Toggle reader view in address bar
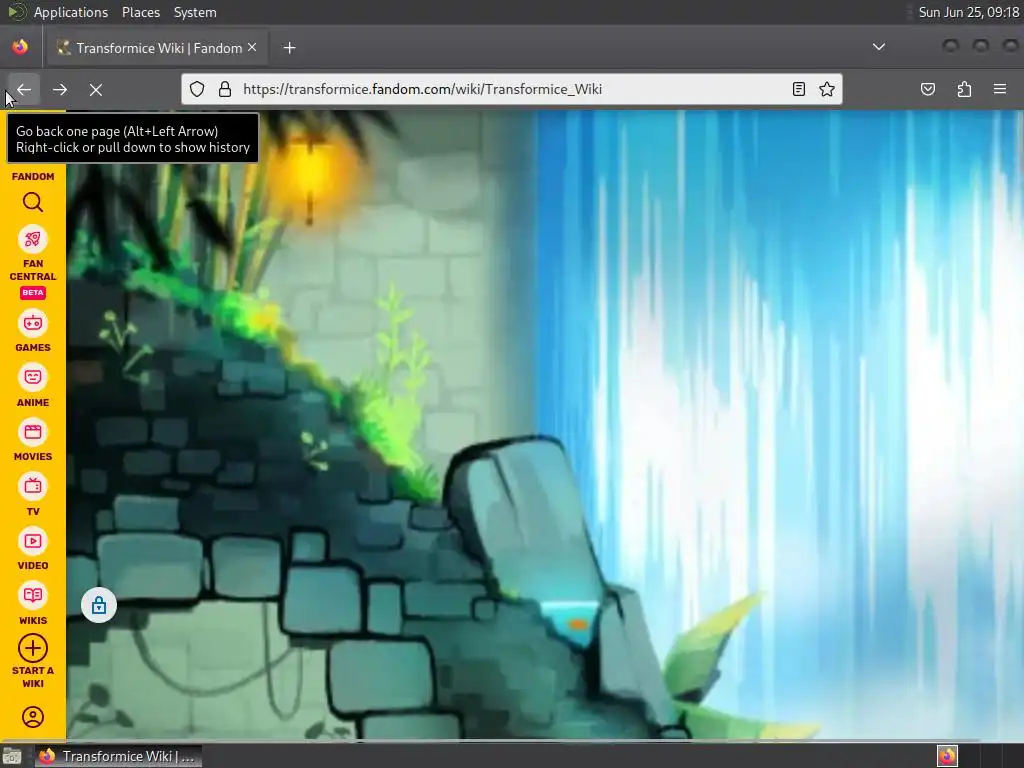 pos(799,89)
